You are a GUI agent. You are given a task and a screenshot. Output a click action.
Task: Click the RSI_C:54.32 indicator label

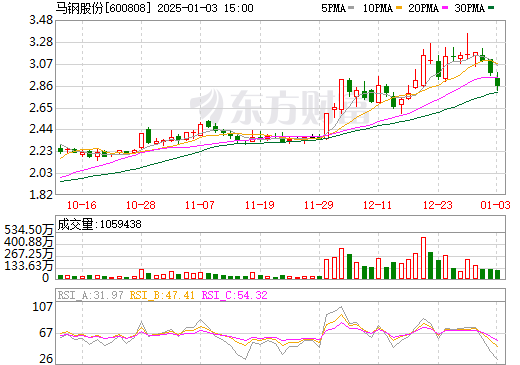click(235, 295)
